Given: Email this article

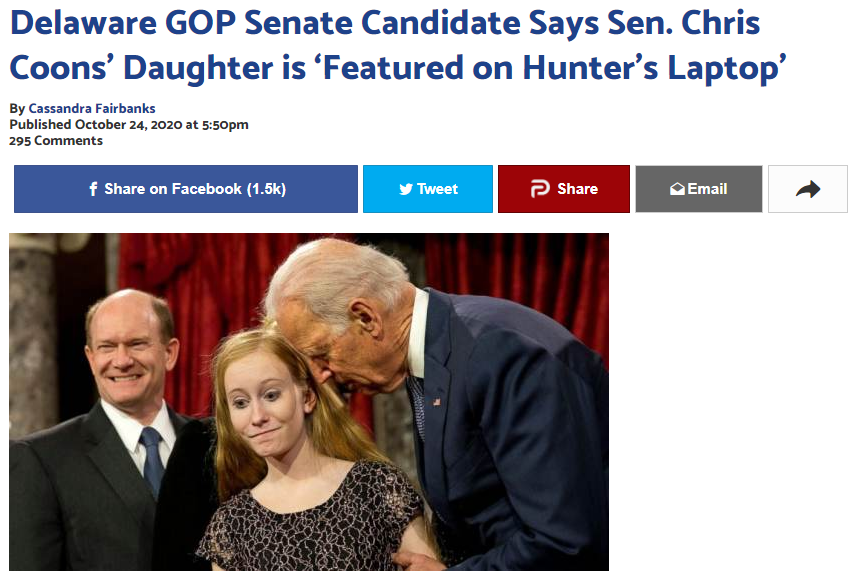Looking at the screenshot, I should [699, 189].
